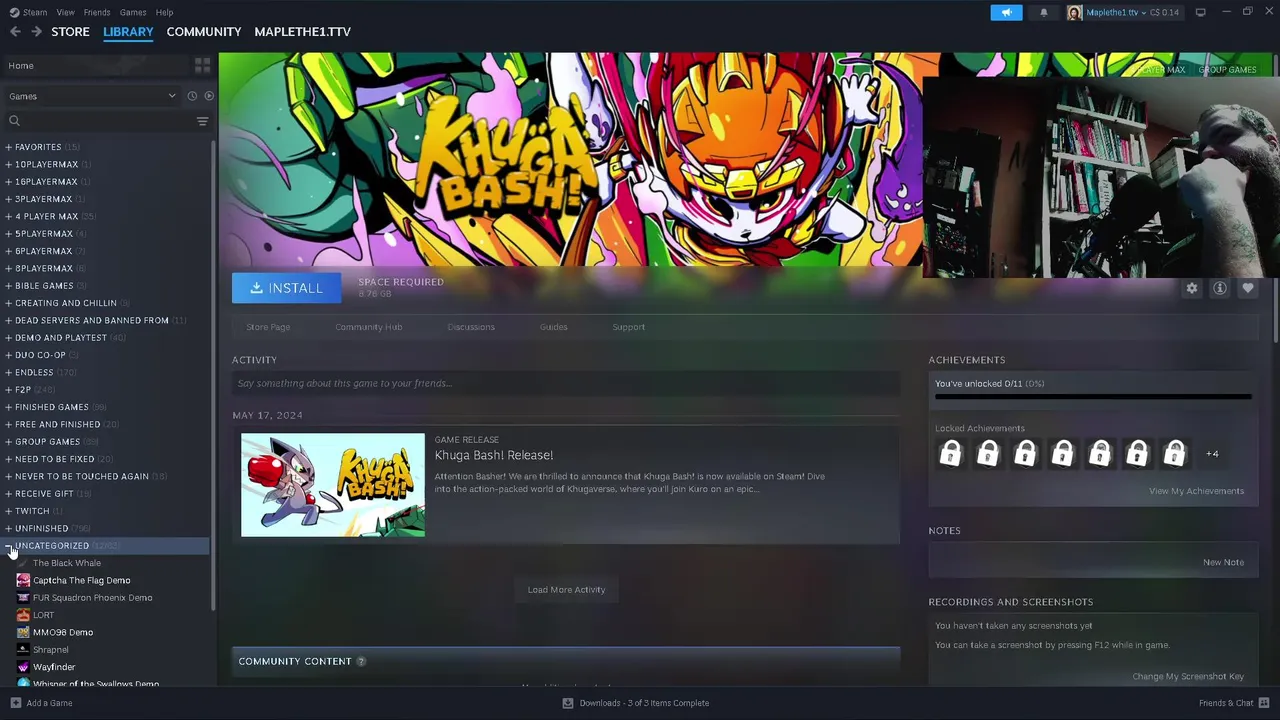Open the Friends & Chat icon

click(x=1265, y=703)
